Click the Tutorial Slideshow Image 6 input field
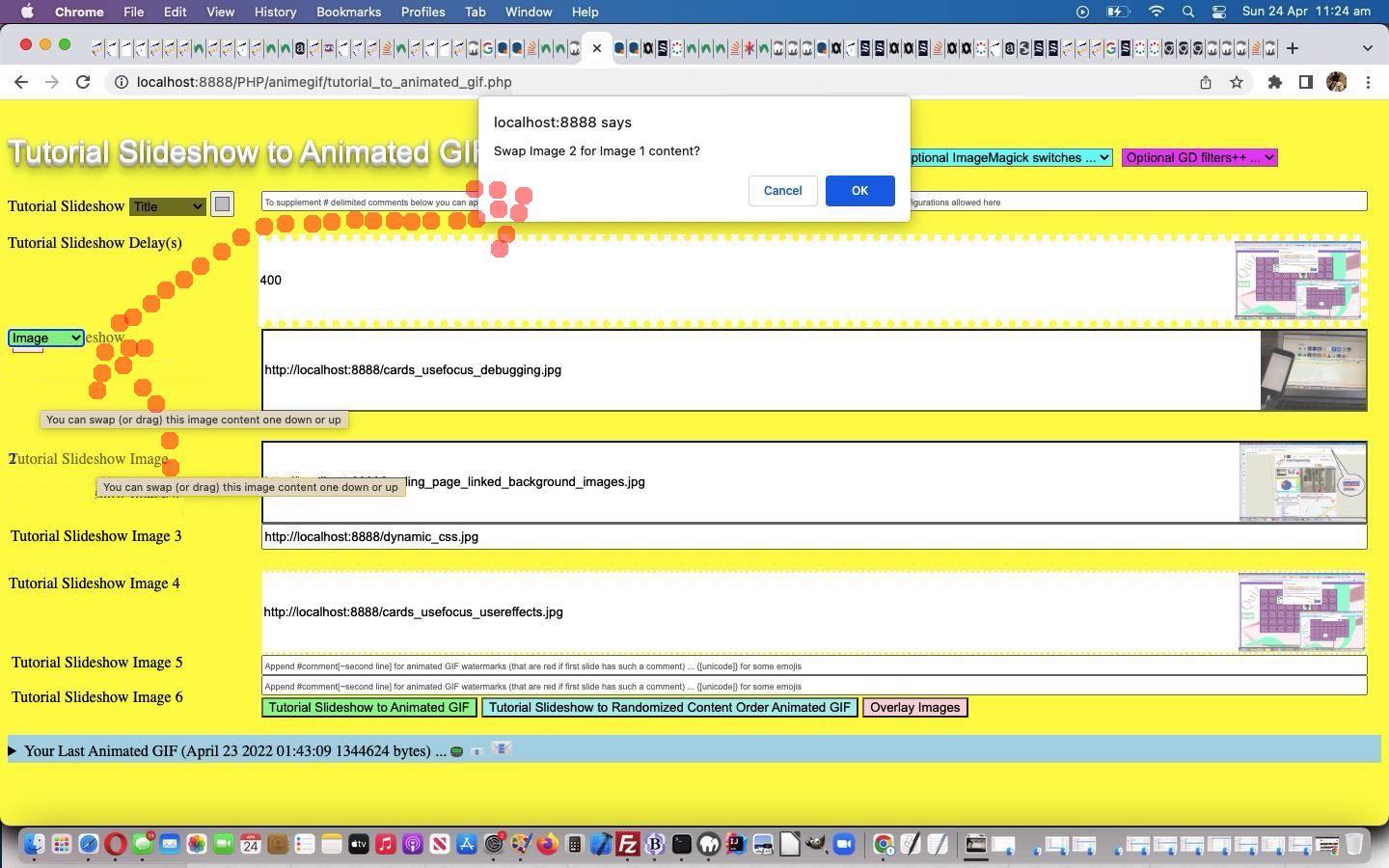 814,686
